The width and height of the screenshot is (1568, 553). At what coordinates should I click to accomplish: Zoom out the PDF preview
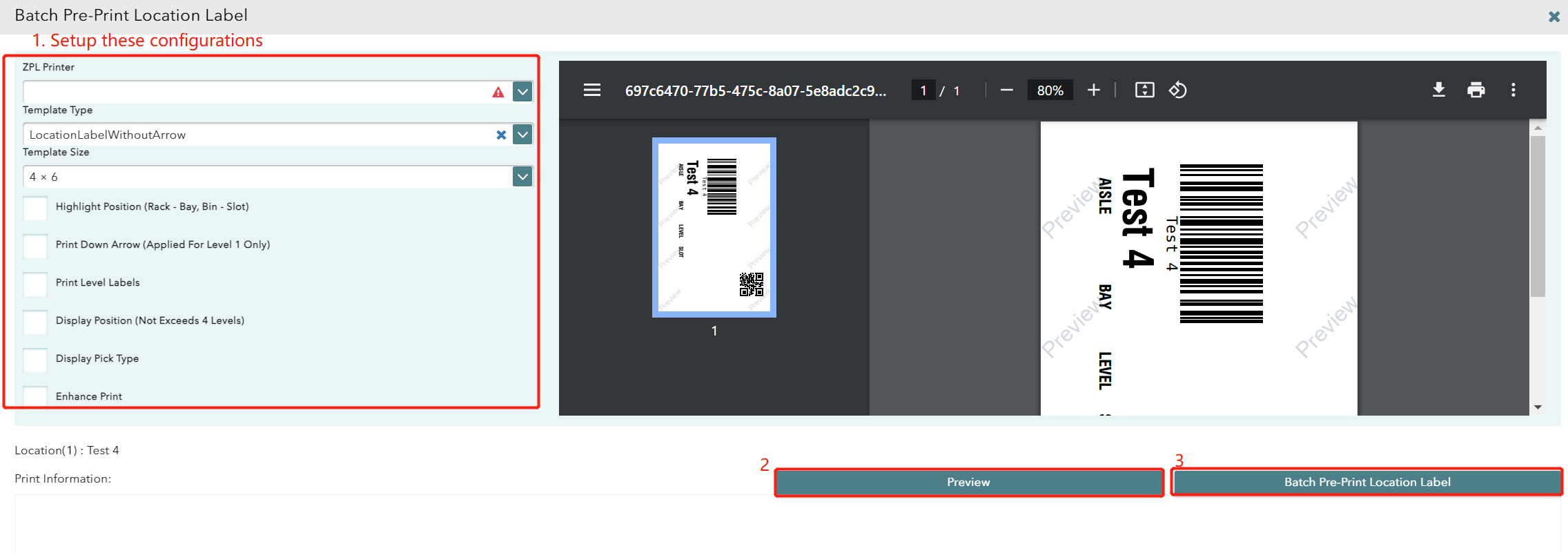tap(1006, 90)
